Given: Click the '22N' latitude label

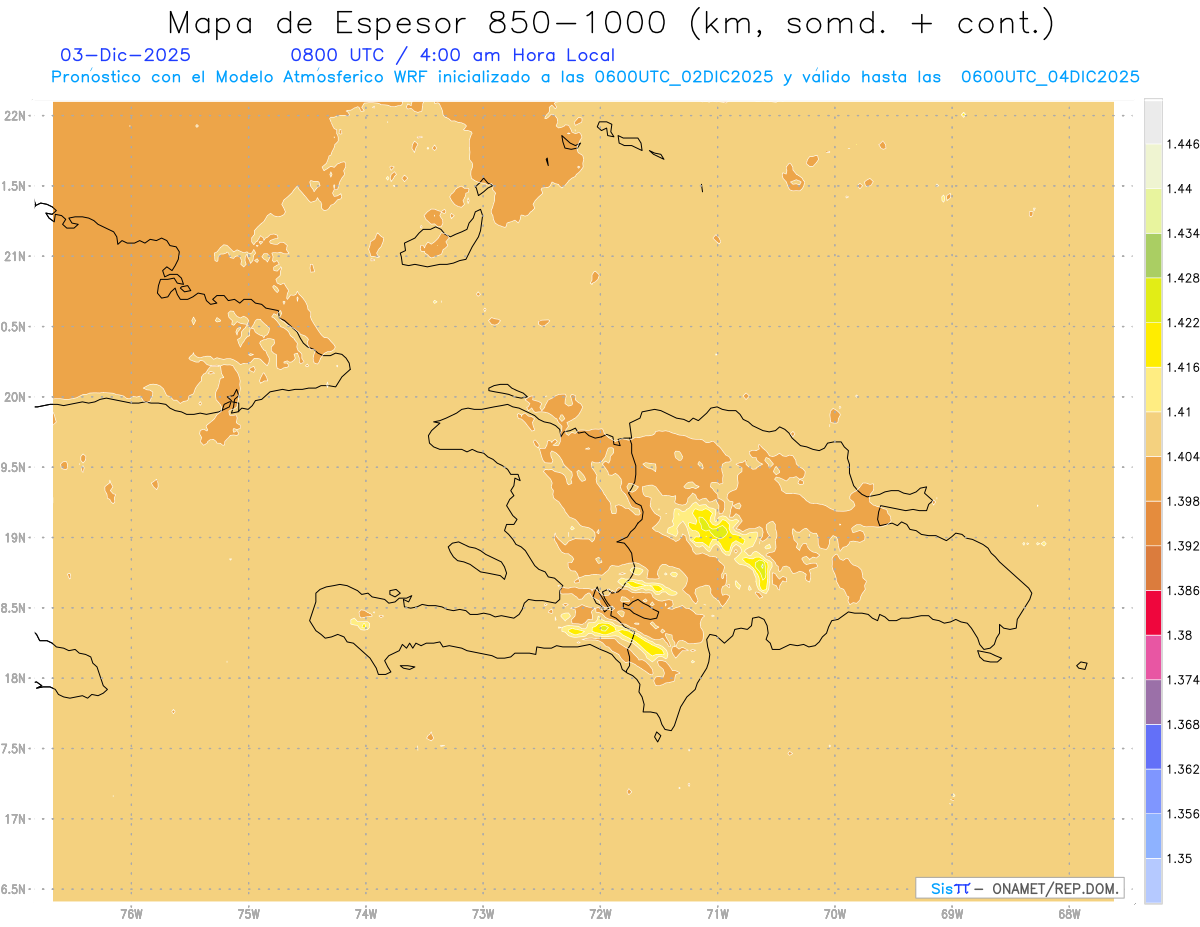Looking at the screenshot, I should click(x=15, y=116).
